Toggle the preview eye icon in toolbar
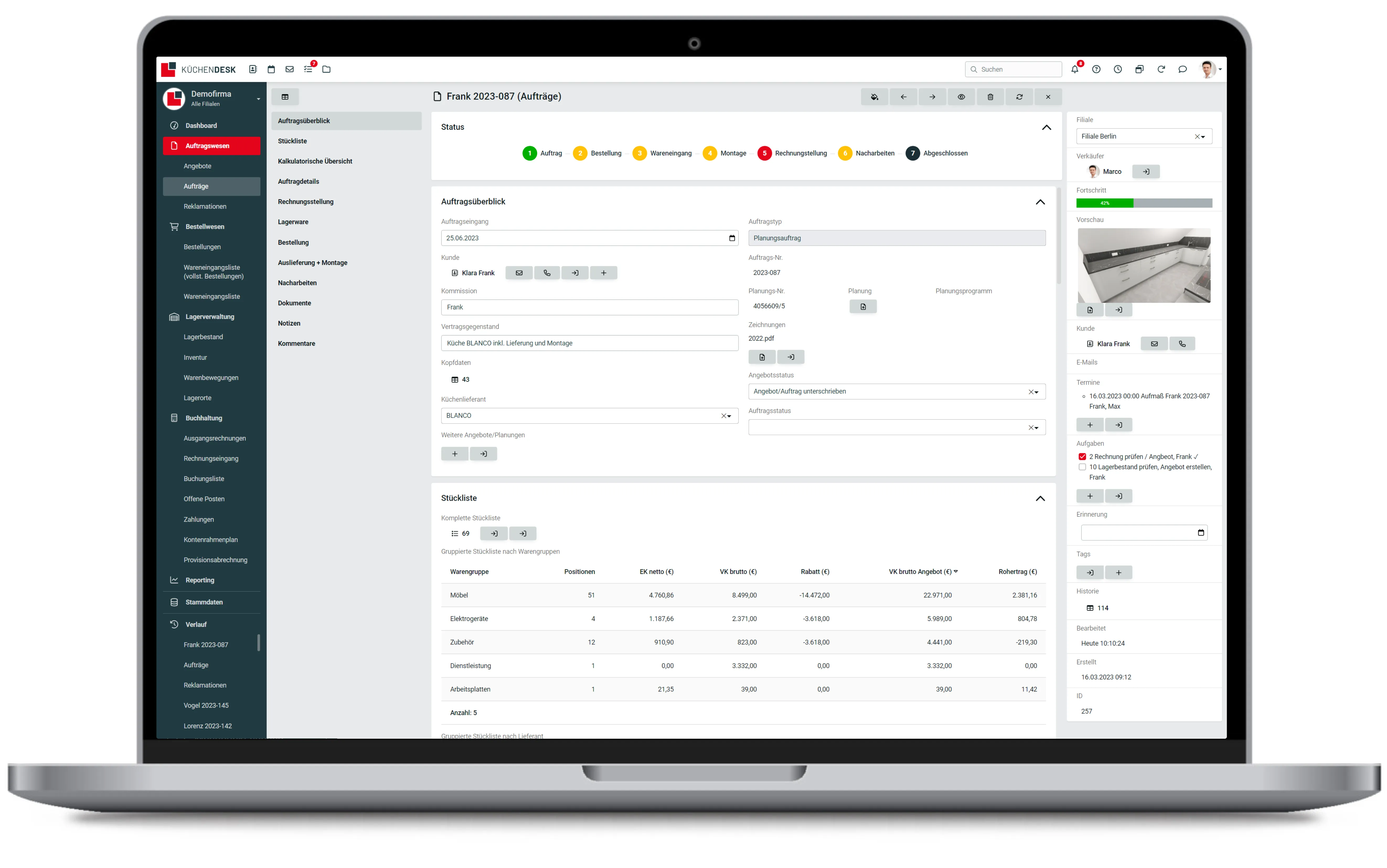Image resolution: width=1387 pixels, height=868 pixels. click(x=961, y=97)
